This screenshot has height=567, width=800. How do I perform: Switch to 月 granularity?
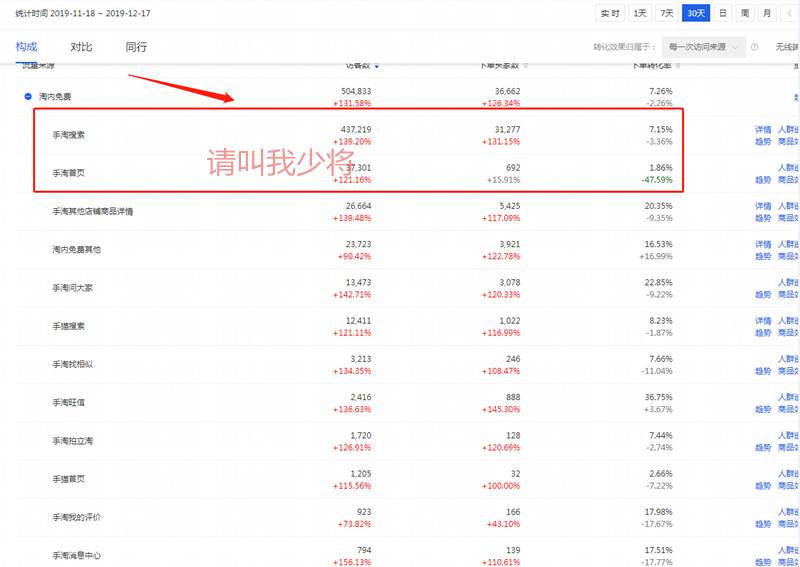766,13
